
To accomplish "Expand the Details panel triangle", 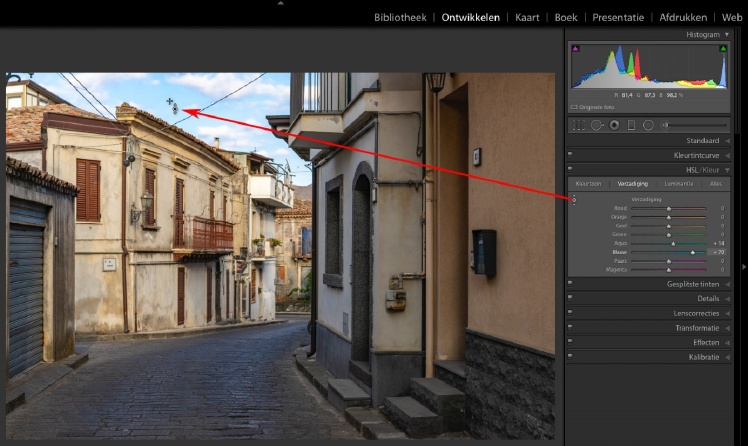I will 727,299.
